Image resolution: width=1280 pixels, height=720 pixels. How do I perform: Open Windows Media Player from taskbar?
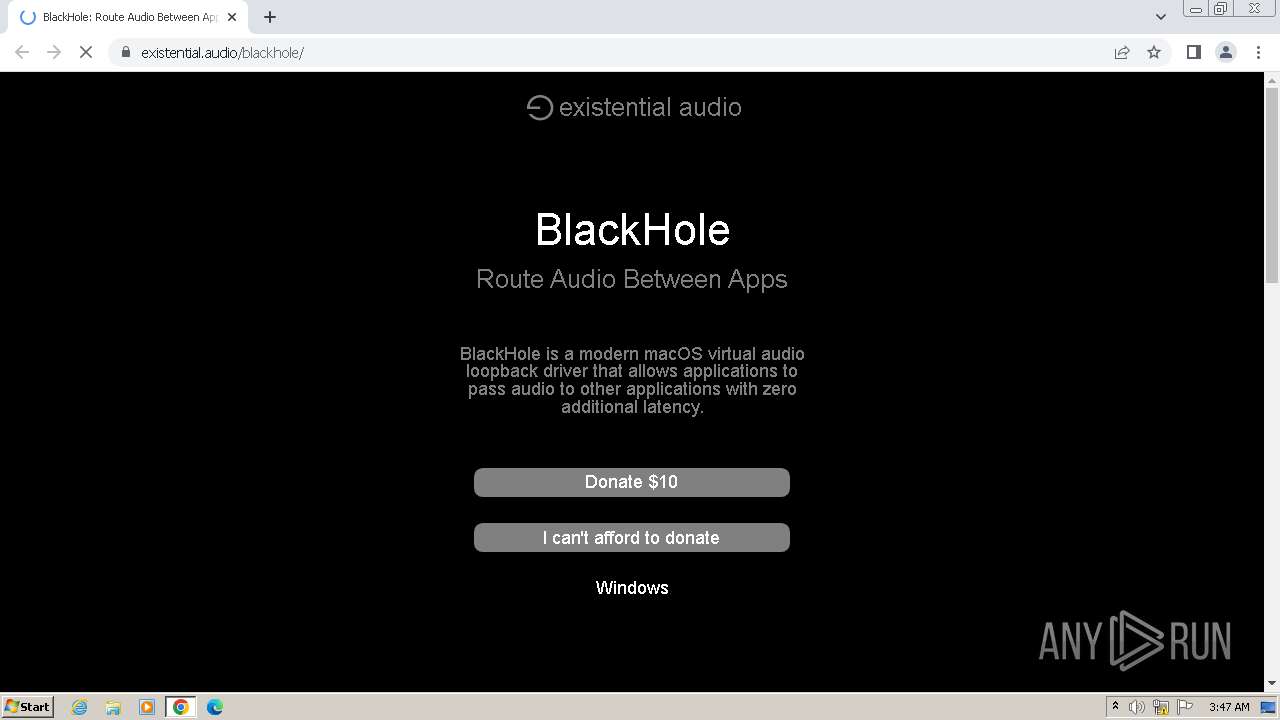click(x=147, y=707)
